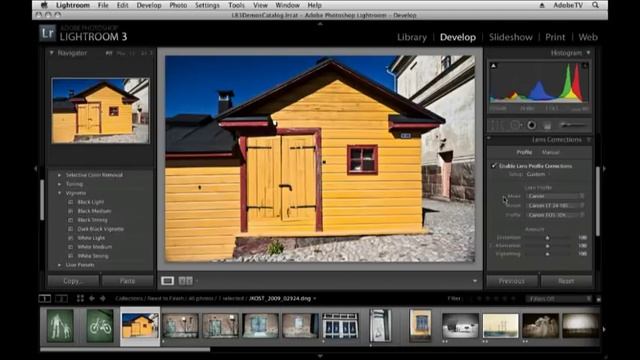The image size is (640, 360).
Task: Click the main window display icon in filmstrip bar
Action: pyautogui.click(x=45, y=298)
